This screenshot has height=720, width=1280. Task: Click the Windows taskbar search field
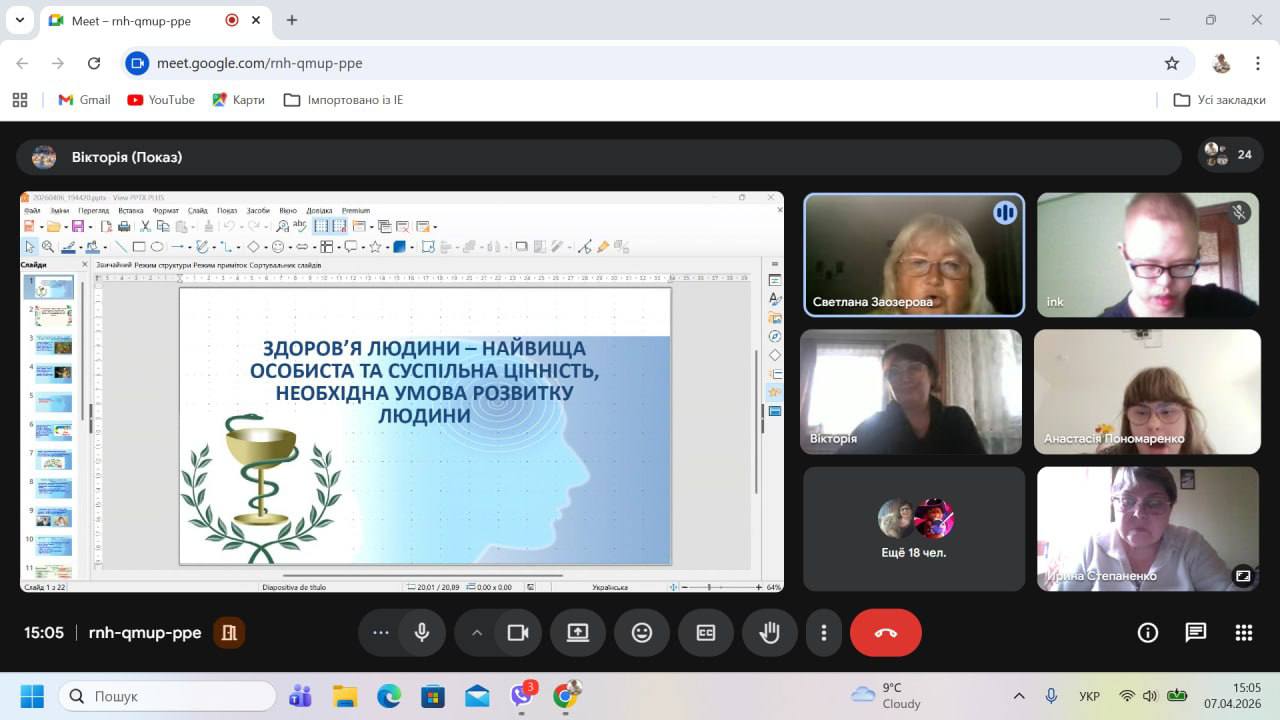(x=167, y=696)
